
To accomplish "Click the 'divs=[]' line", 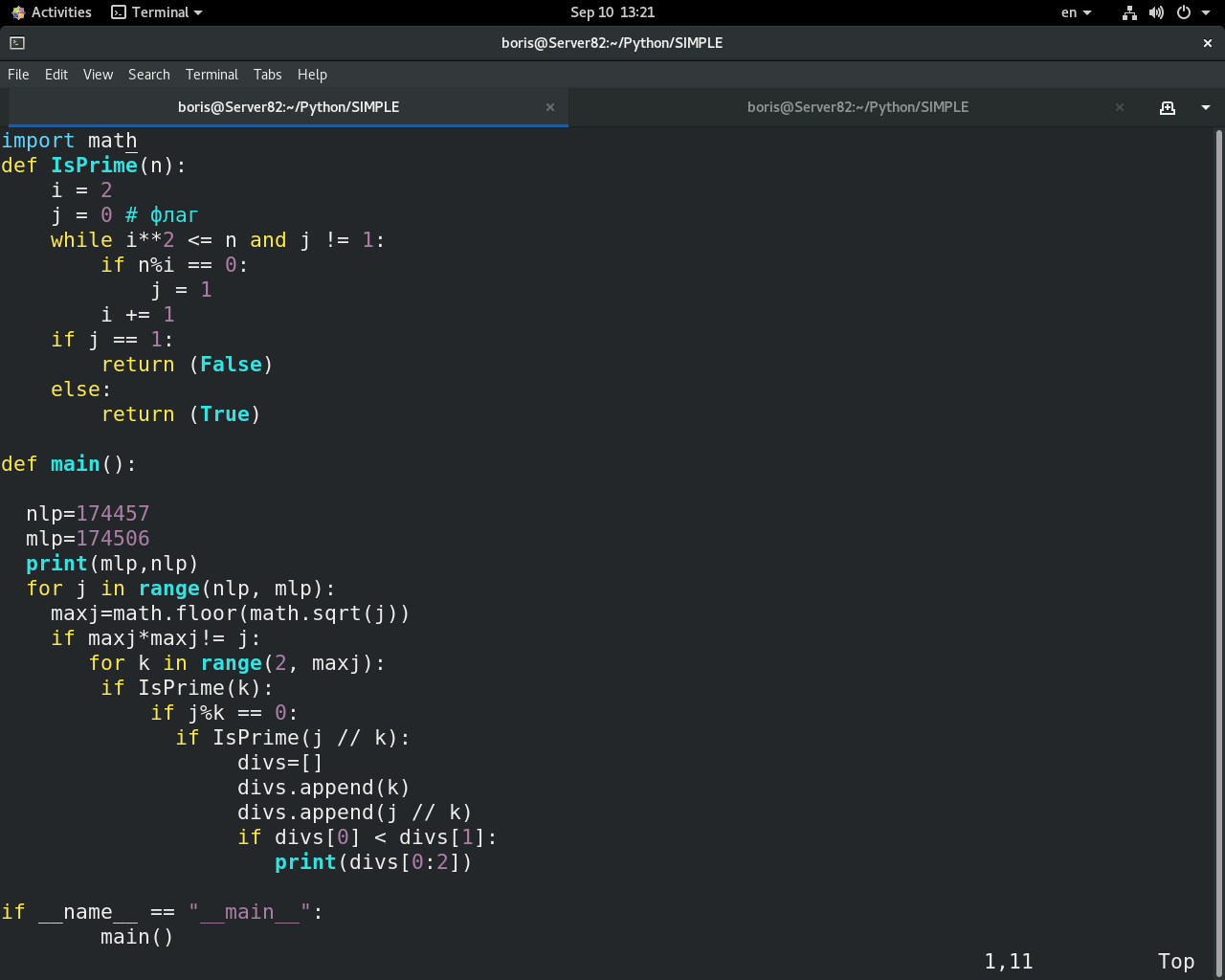I will 280,763.
